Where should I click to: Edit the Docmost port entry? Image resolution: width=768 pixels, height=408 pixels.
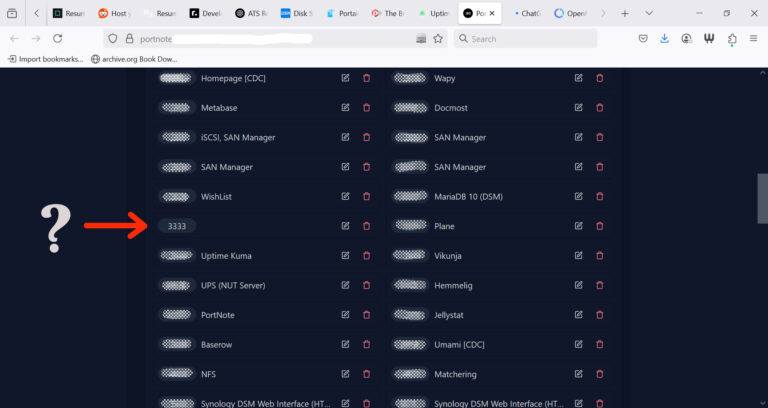[578, 107]
